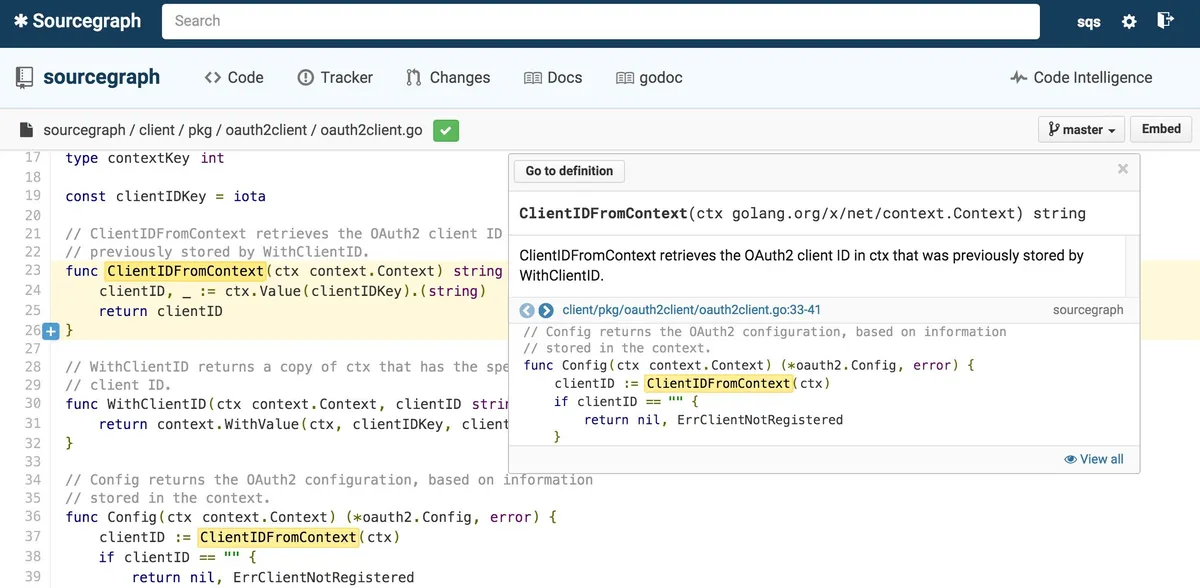Navigate to client in breadcrumb
The width and height of the screenshot is (1200, 588).
click(x=157, y=130)
